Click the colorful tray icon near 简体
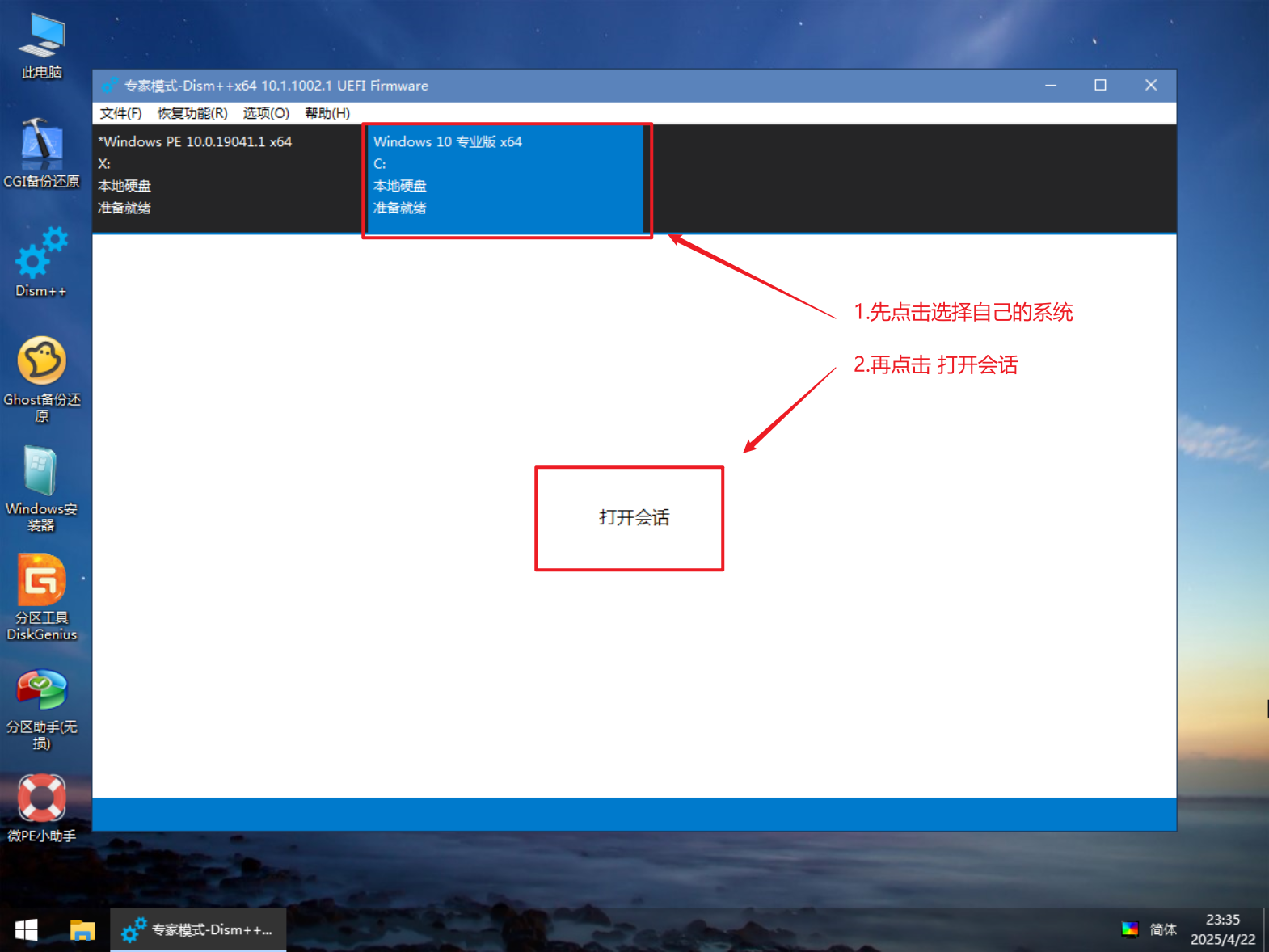This screenshot has width=1269, height=952. pos(1130,929)
